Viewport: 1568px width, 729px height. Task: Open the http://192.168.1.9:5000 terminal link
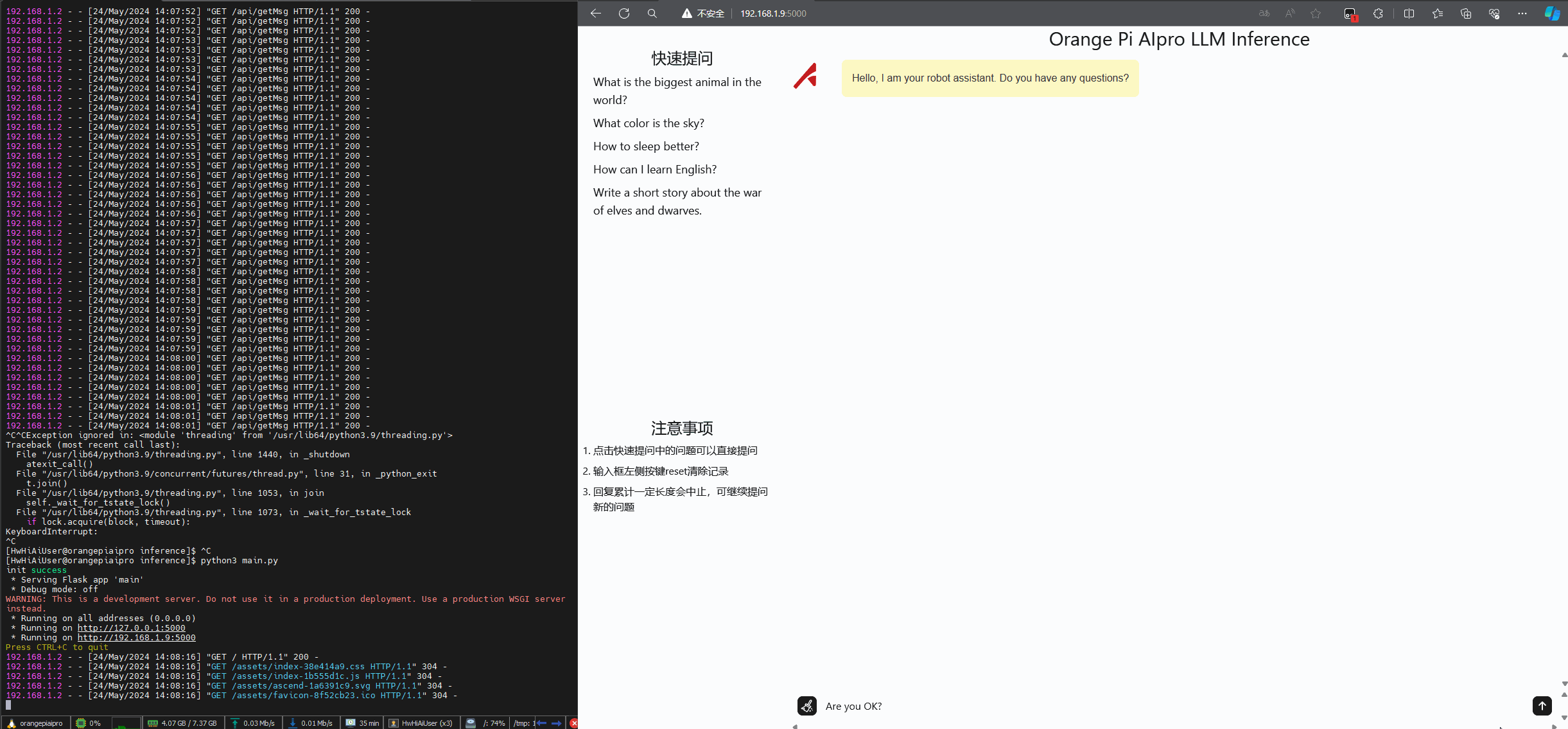point(136,638)
